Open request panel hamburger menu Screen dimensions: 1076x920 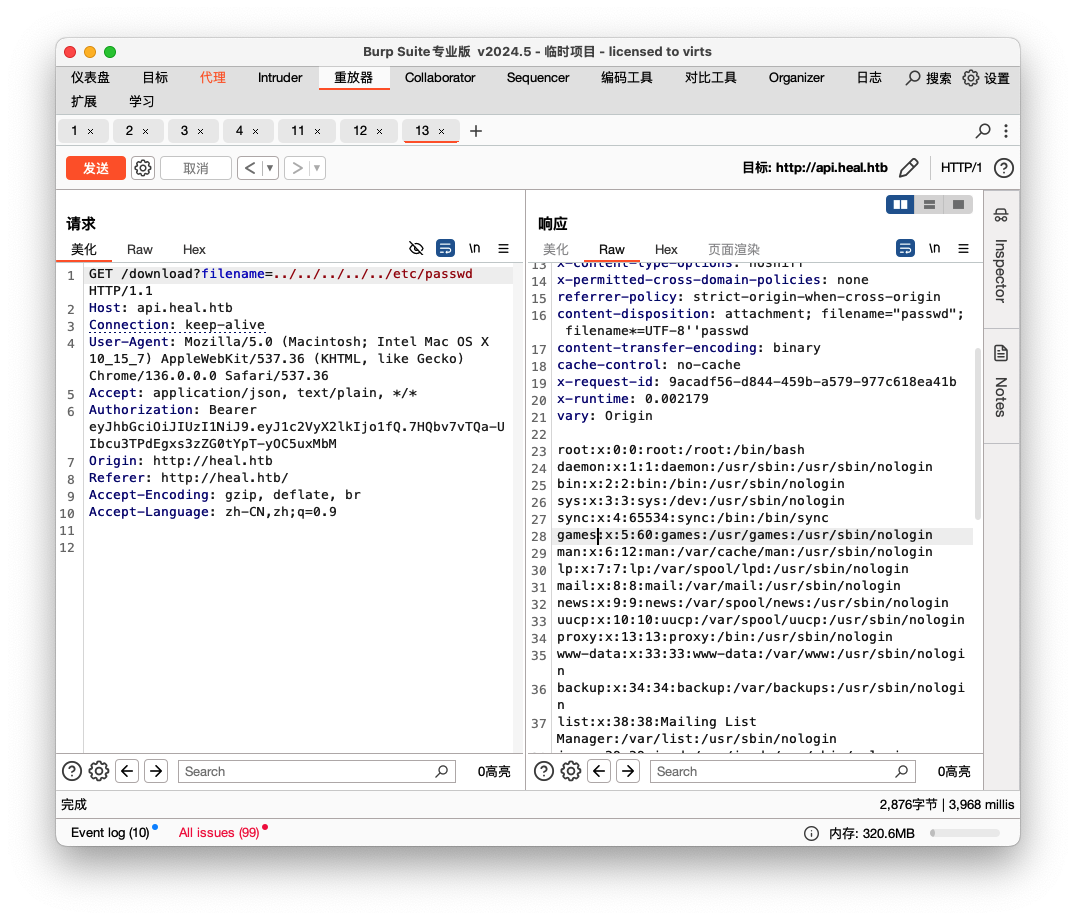click(x=504, y=248)
